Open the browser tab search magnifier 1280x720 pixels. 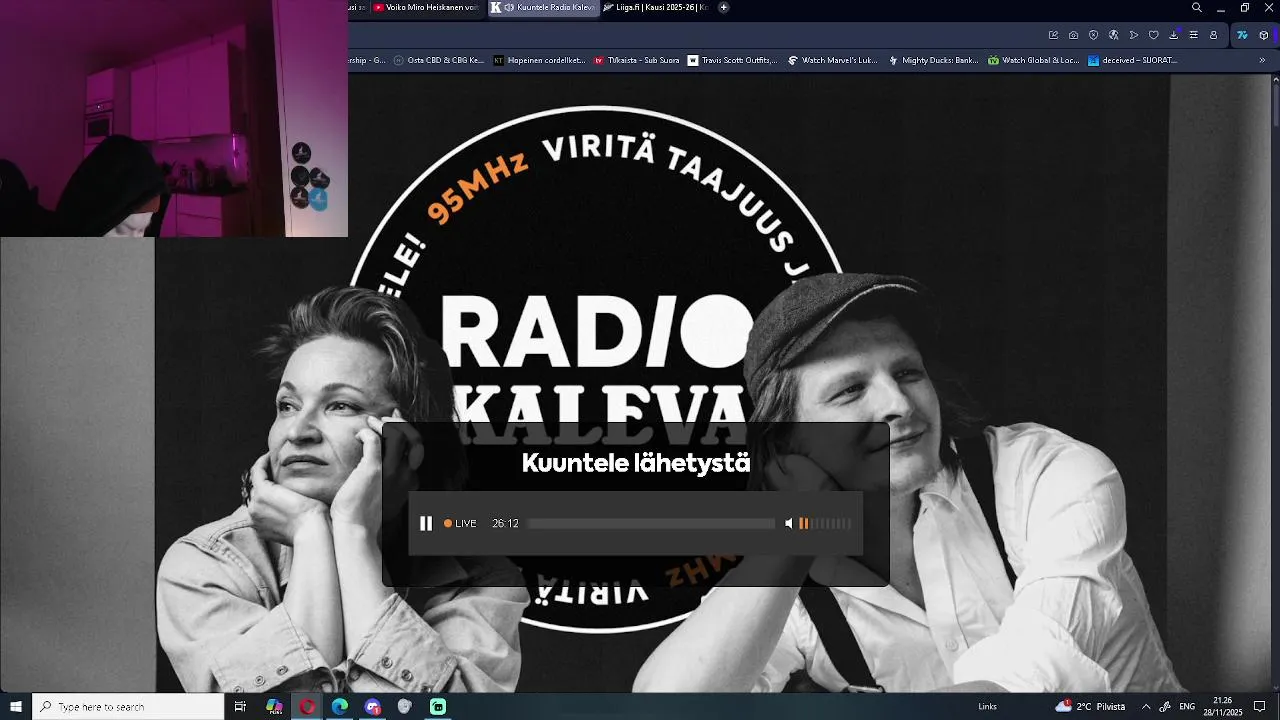1196,8
